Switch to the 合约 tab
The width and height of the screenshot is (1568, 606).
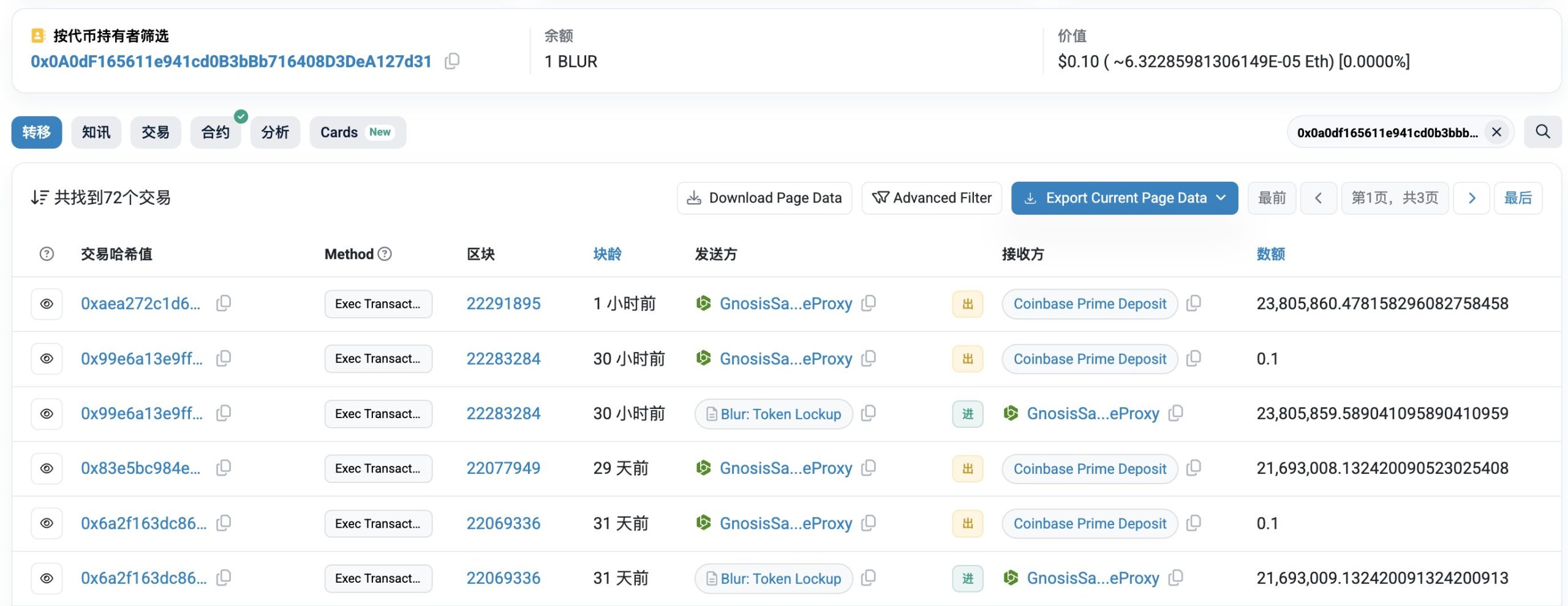point(216,132)
